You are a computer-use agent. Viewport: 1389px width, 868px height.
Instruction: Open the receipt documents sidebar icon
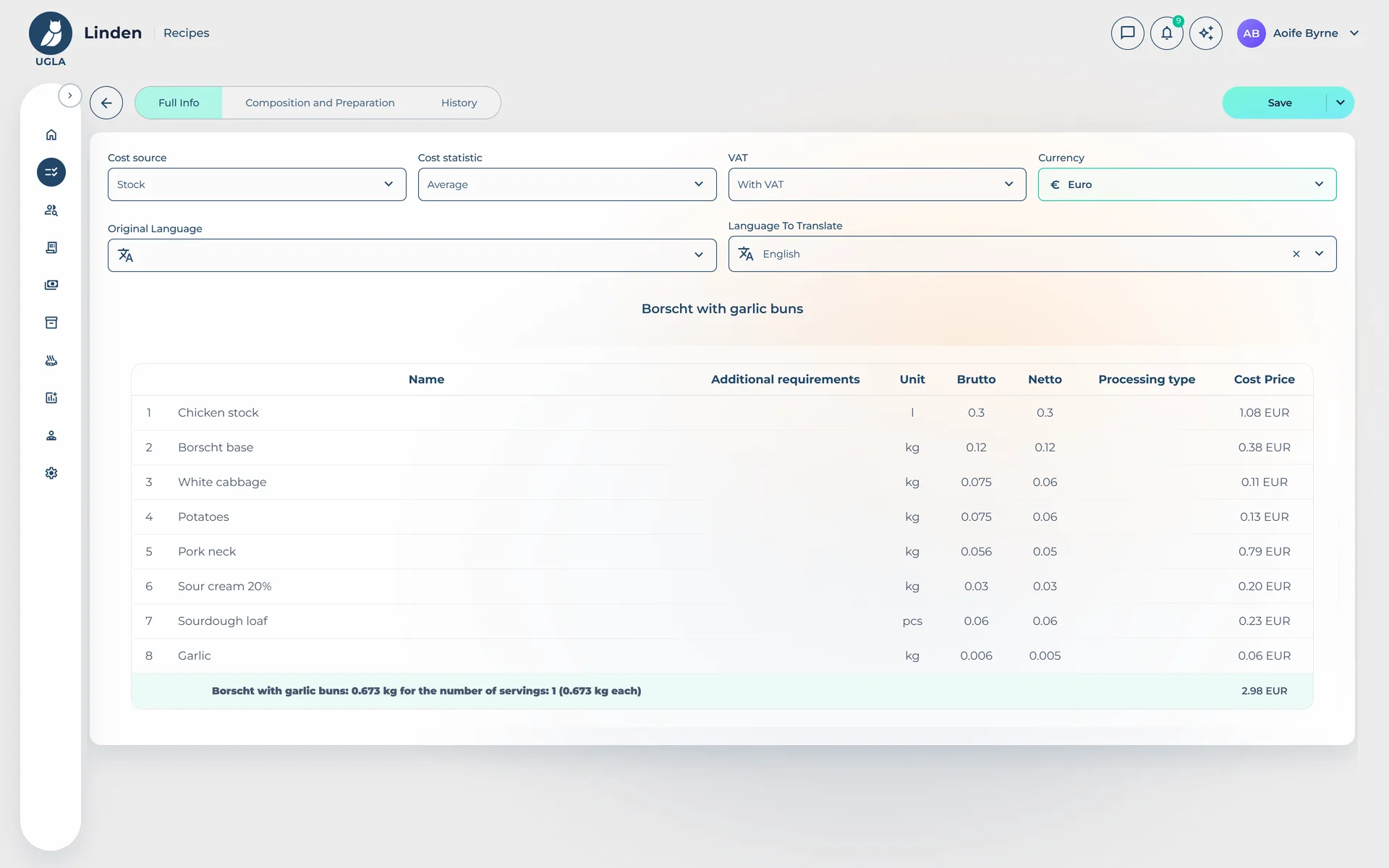tap(51, 247)
